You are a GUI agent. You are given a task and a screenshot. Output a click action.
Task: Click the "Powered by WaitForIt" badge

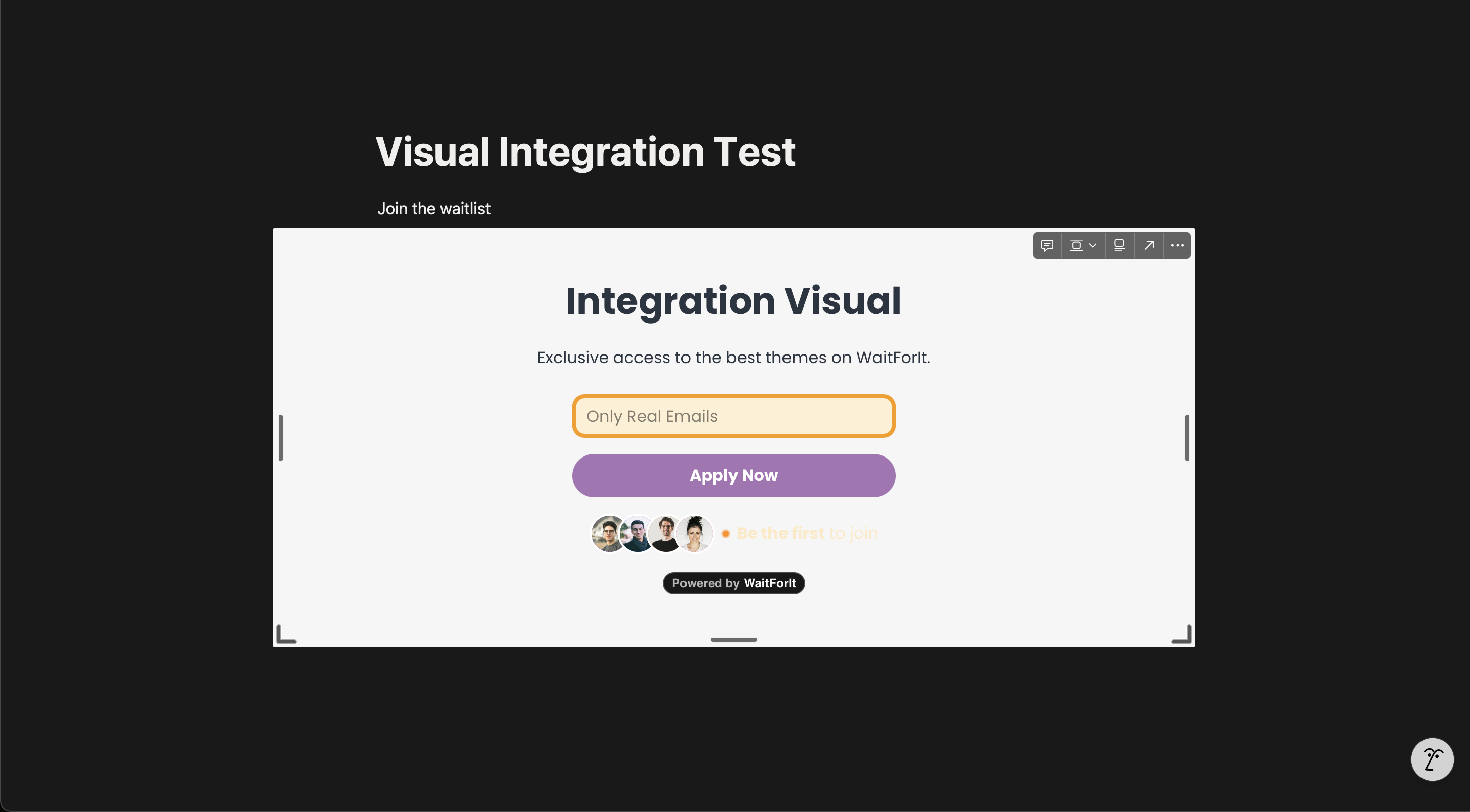(733, 583)
